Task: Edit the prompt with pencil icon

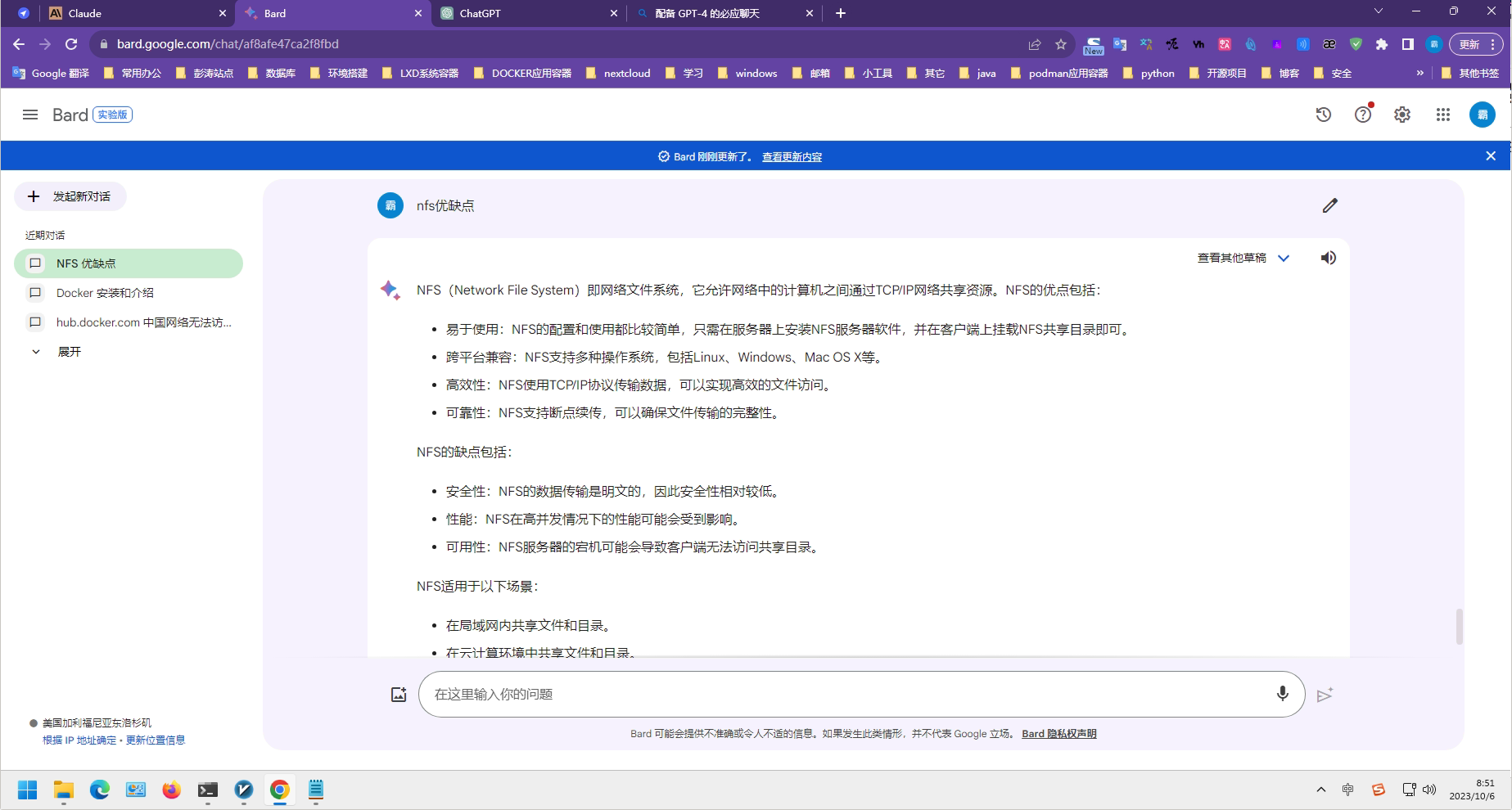Action: tap(1330, 205)
